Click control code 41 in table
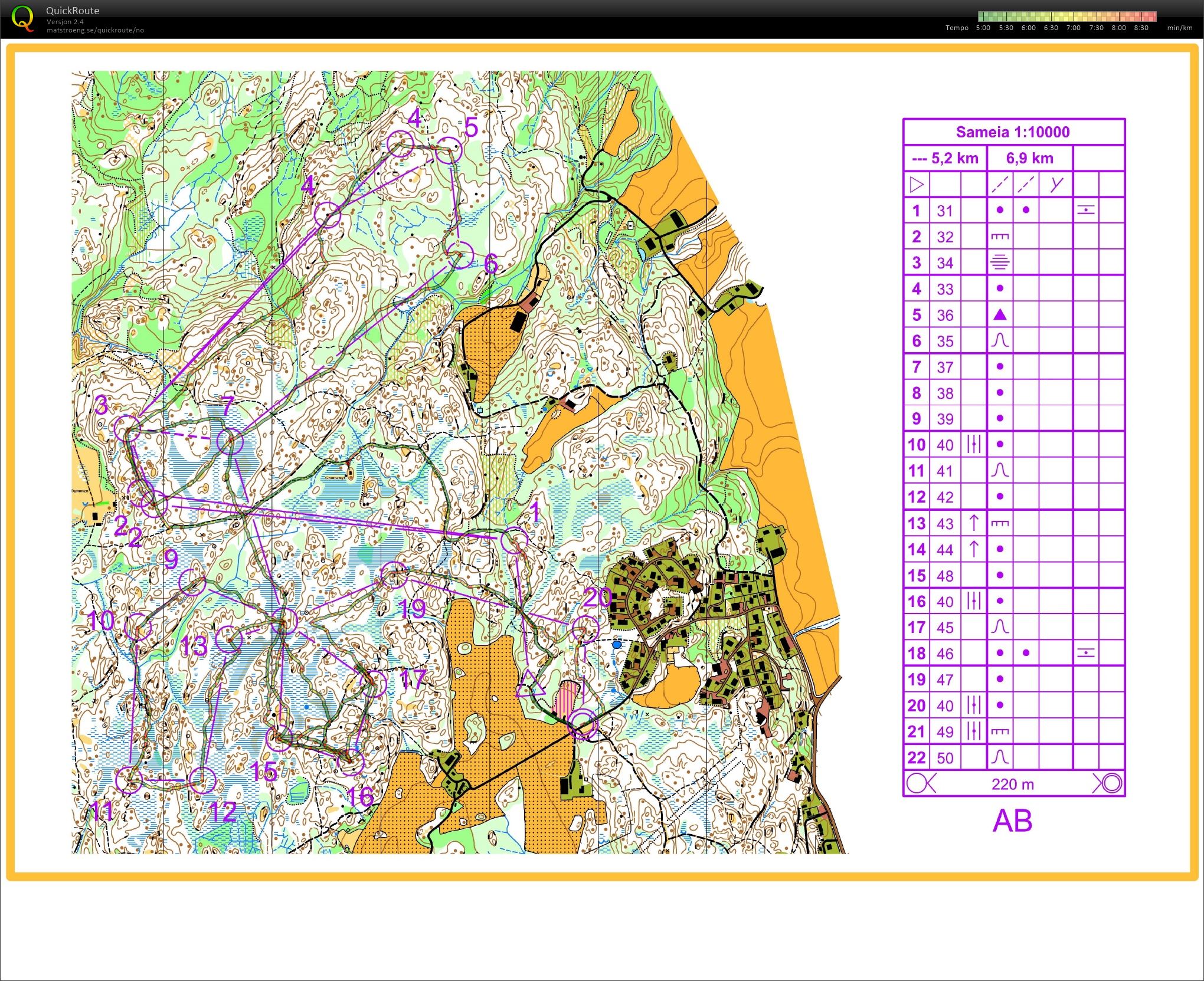This screenshot has width=1204, height=981. click(945, 471)
